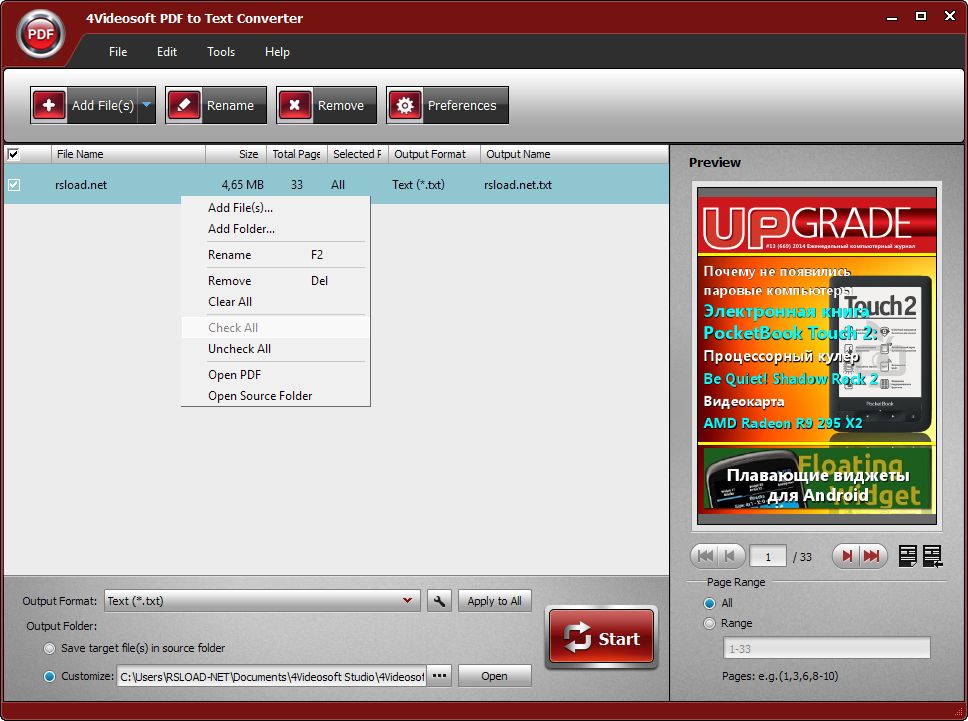Sort by Size column header
The image size is (968, 721).
[x=236, y=154]
